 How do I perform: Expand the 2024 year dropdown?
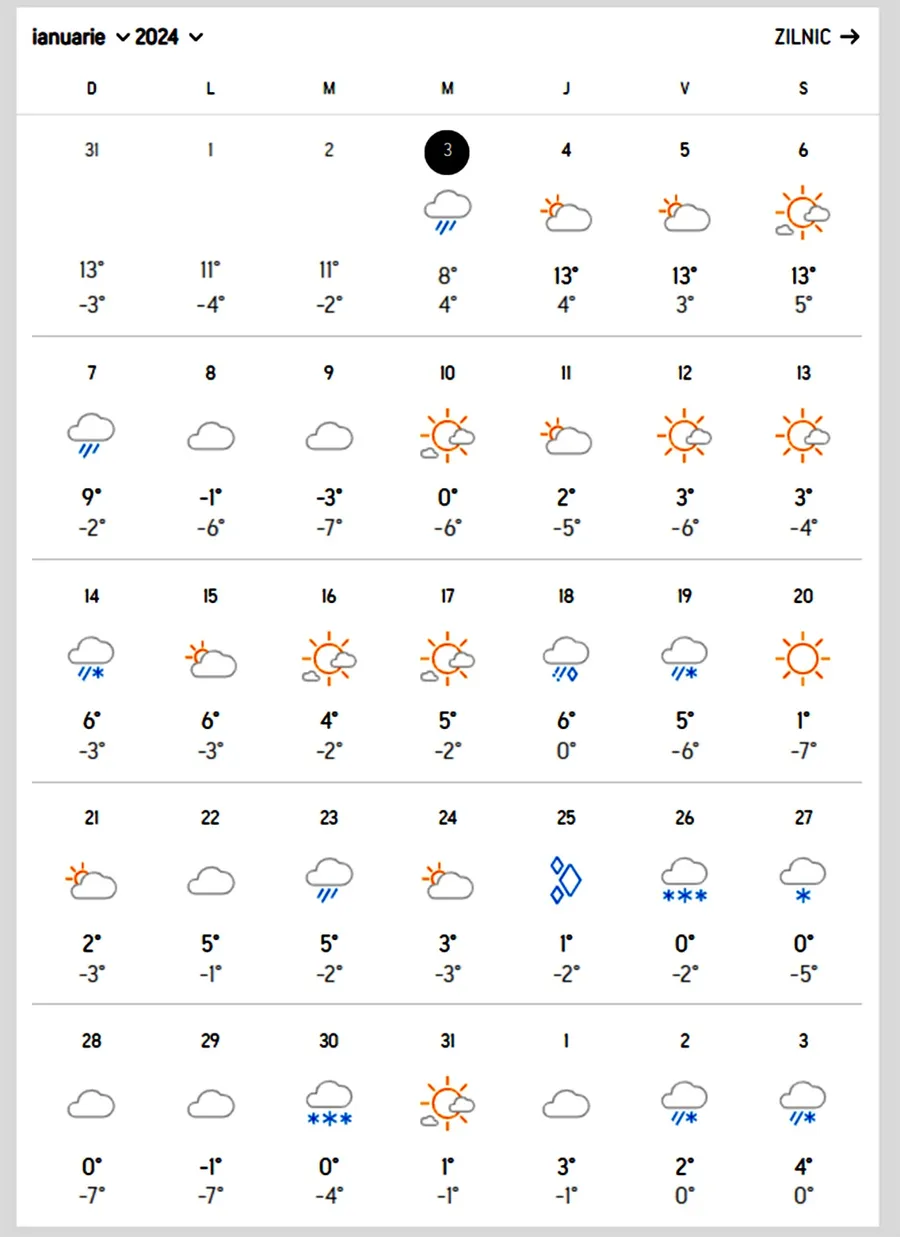[x=169, y=38]
